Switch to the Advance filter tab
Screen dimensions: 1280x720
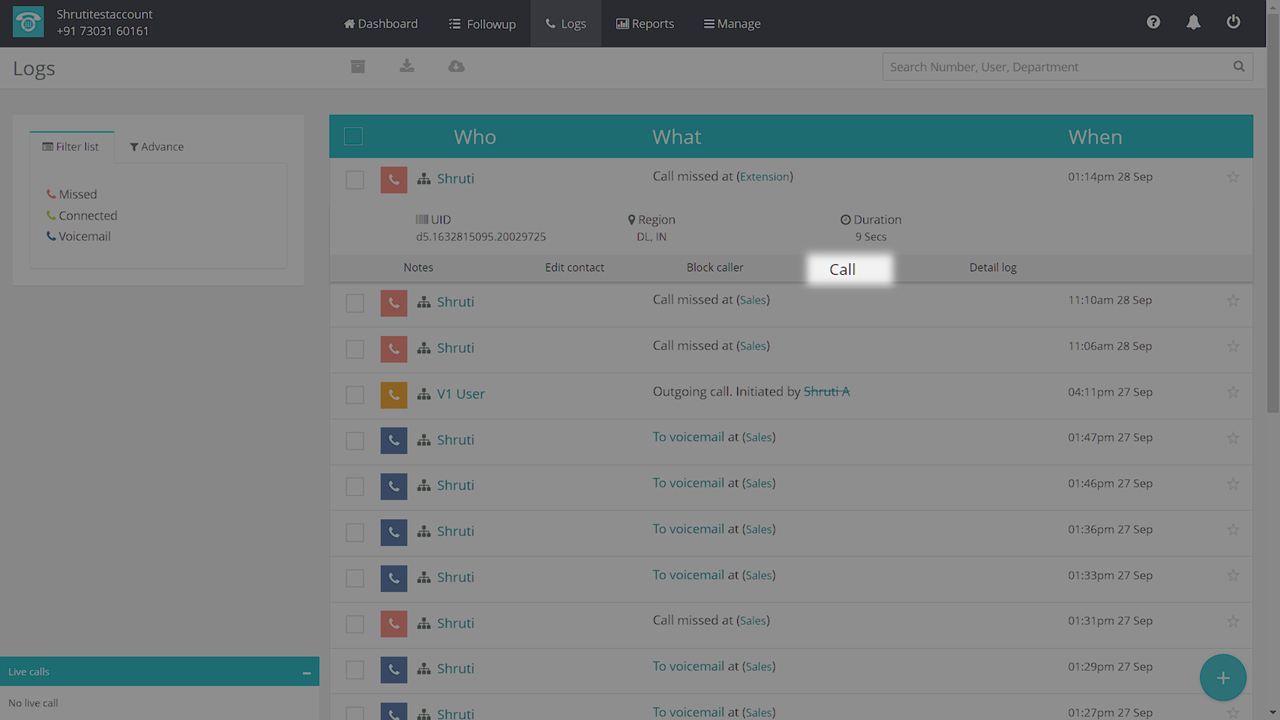tap(157, 147)
